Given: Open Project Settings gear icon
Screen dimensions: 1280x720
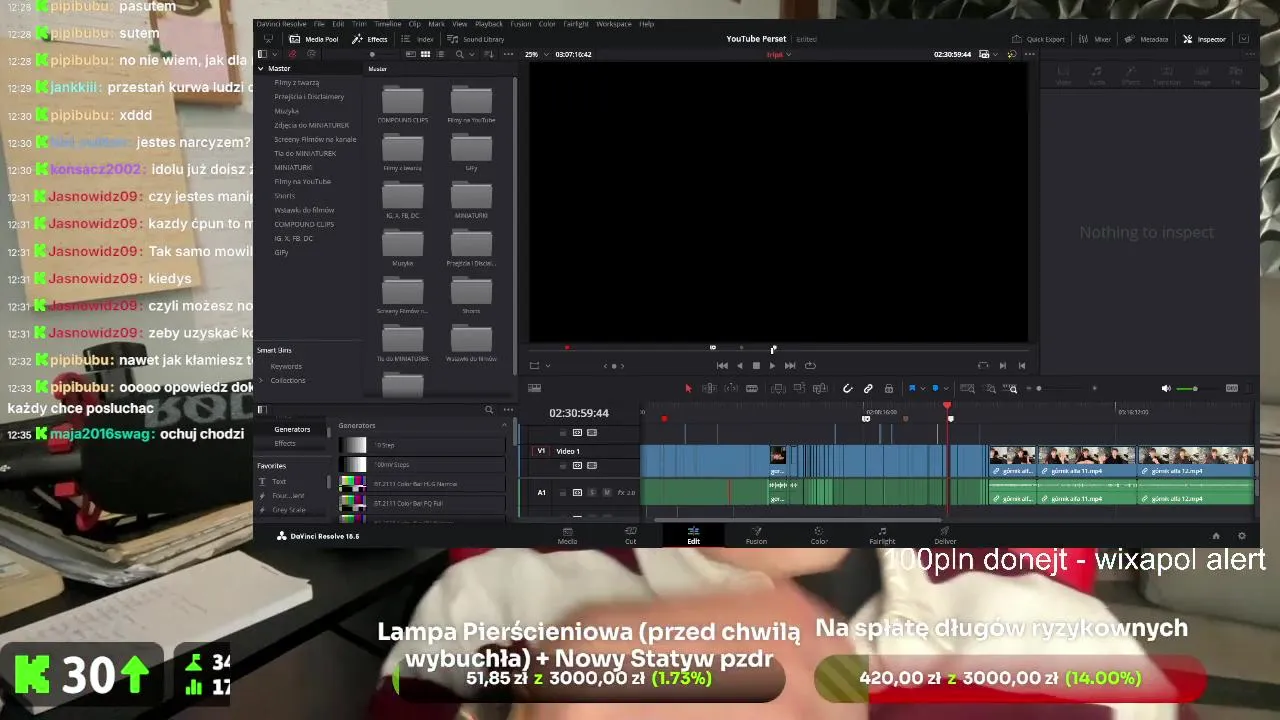Looking at the screenshot, I should [x=1242, y=536].
